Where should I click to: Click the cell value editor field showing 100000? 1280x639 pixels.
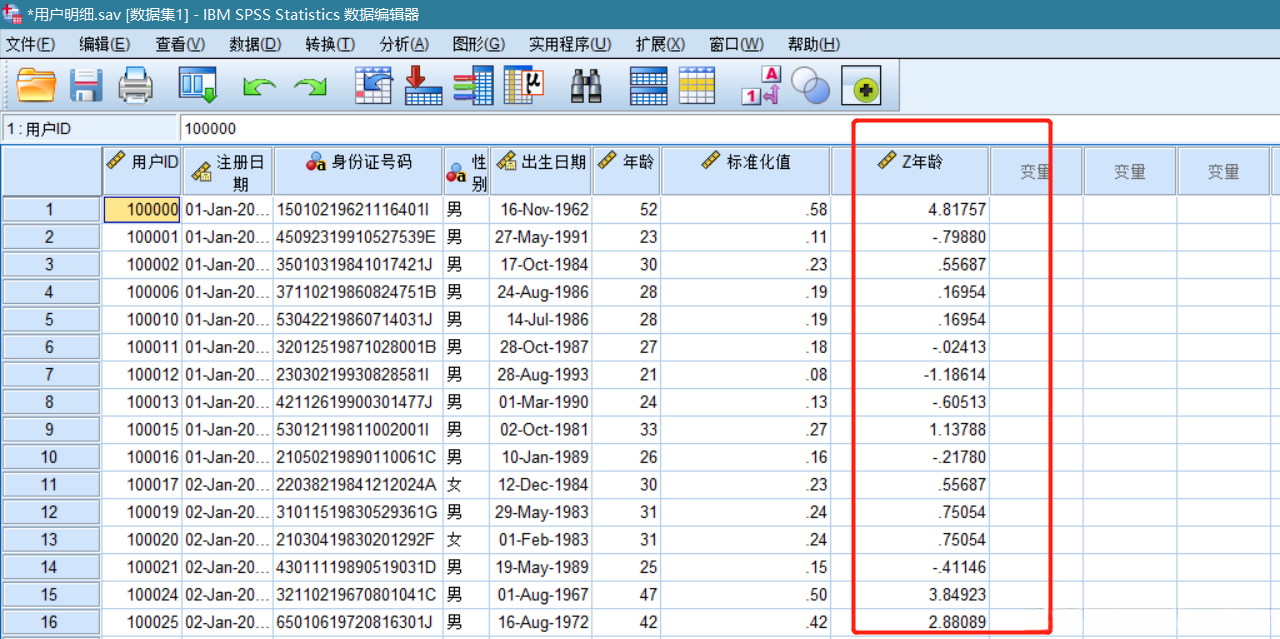tap(729, 129)
